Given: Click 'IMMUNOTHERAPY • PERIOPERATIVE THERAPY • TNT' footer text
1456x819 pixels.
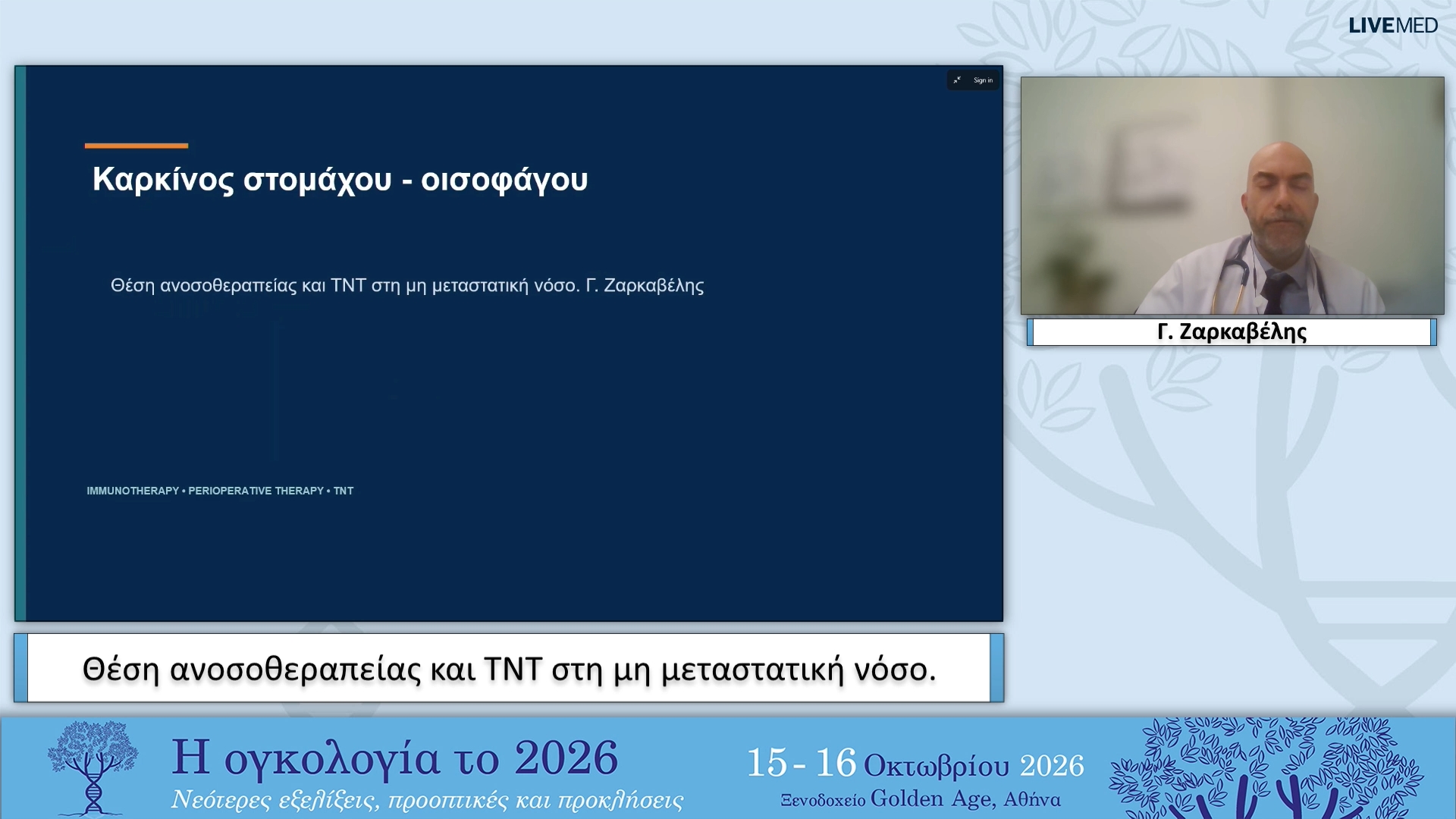Looking at the screenshot, I should click(x=220, y=491).
